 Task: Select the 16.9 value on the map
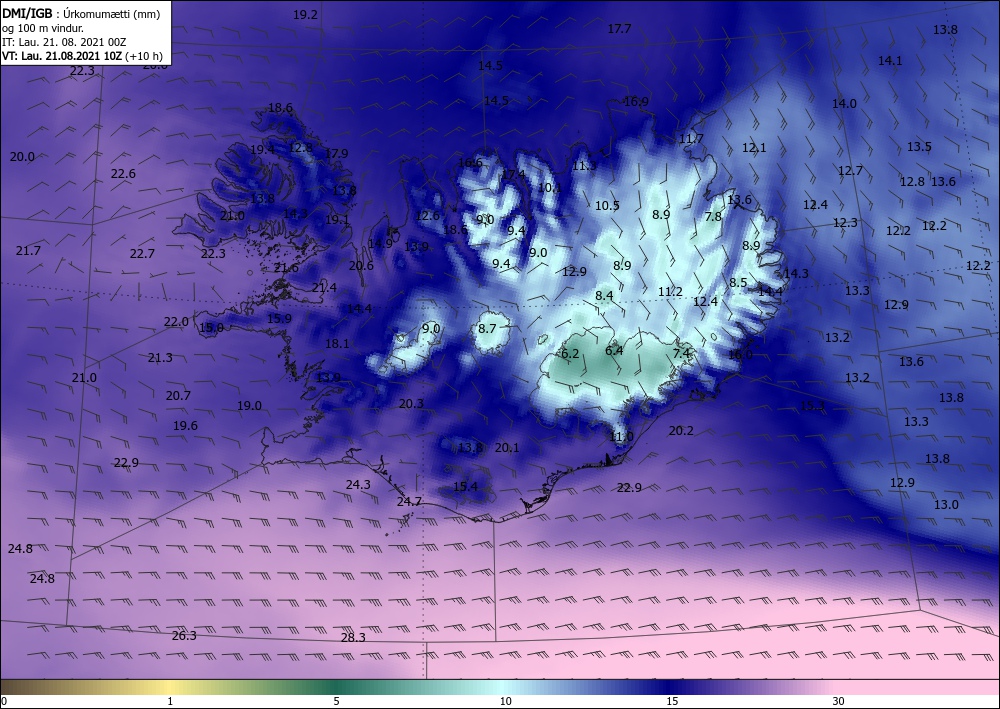(x=636, y=101)
